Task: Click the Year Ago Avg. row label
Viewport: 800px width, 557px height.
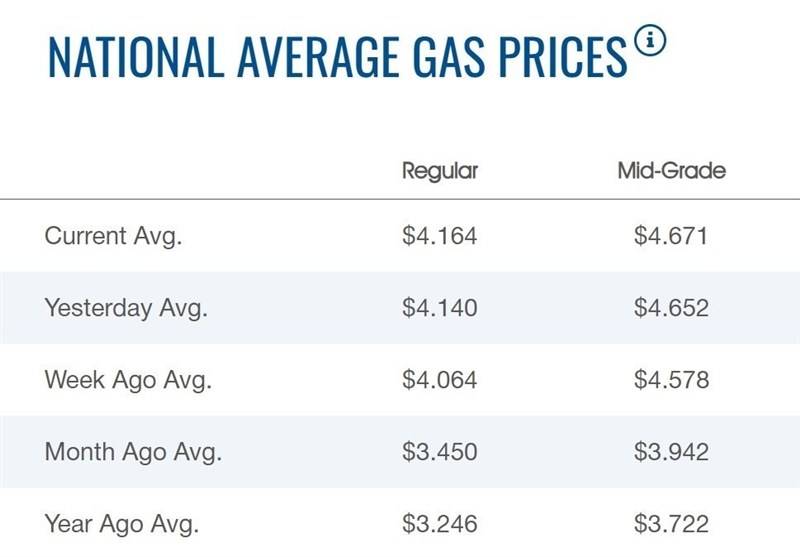Action: [122, 522]
